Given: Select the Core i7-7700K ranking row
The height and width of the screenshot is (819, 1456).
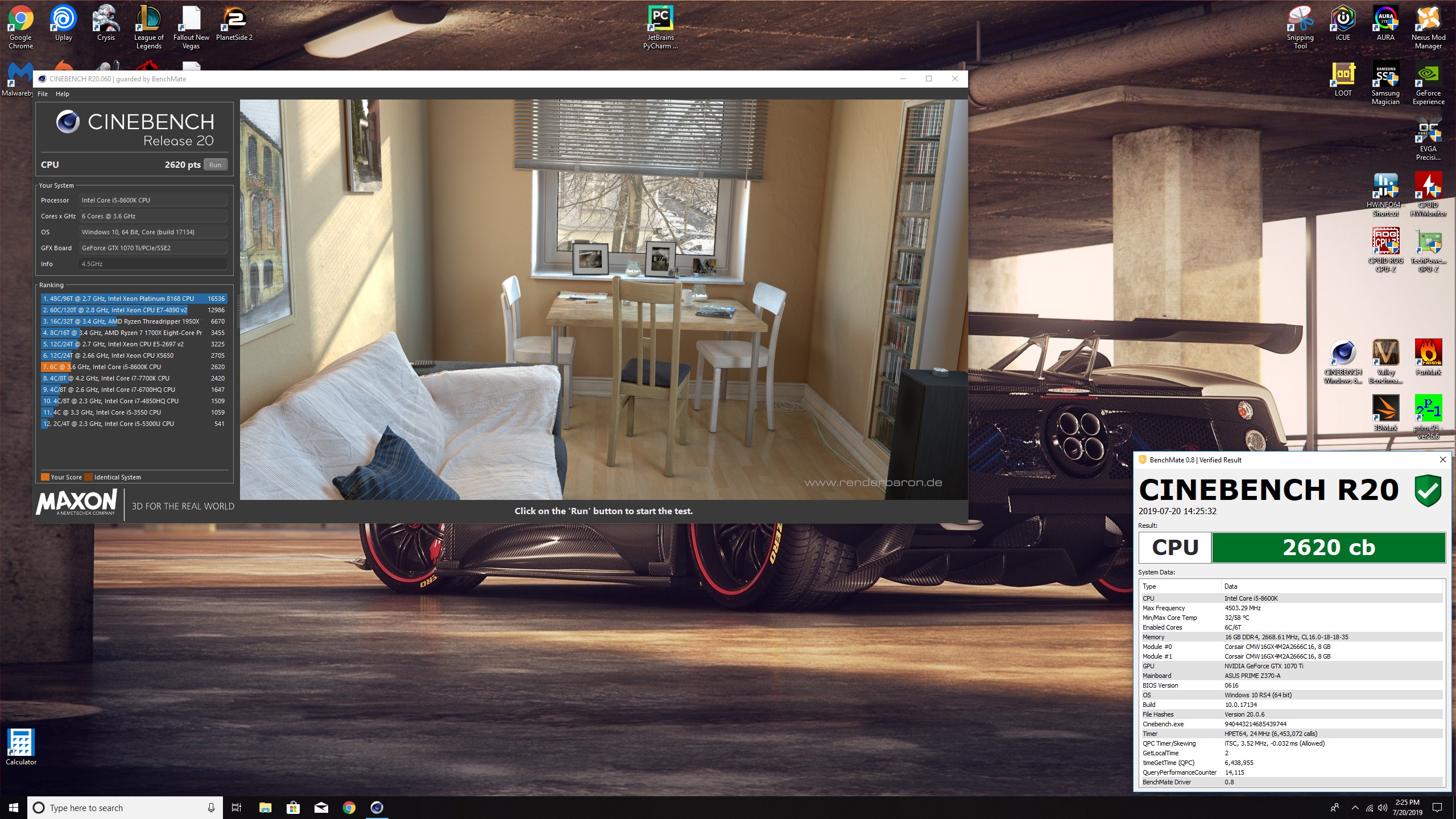Looking at the screenshot, I should [134, 378].
